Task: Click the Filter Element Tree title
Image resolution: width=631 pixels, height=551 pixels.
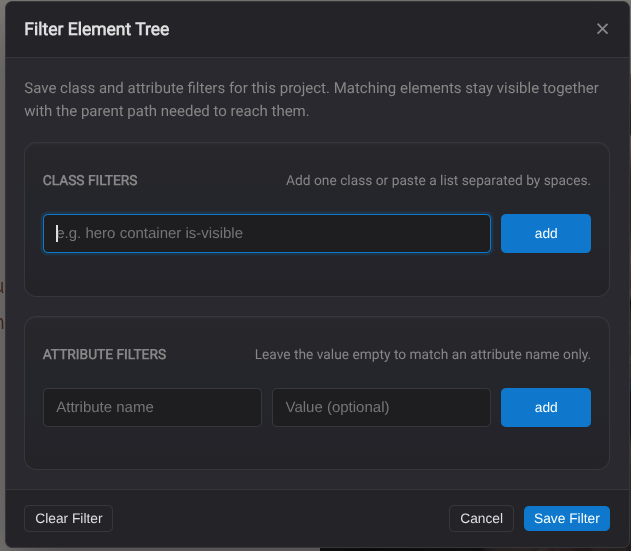Action: (97, 29)
